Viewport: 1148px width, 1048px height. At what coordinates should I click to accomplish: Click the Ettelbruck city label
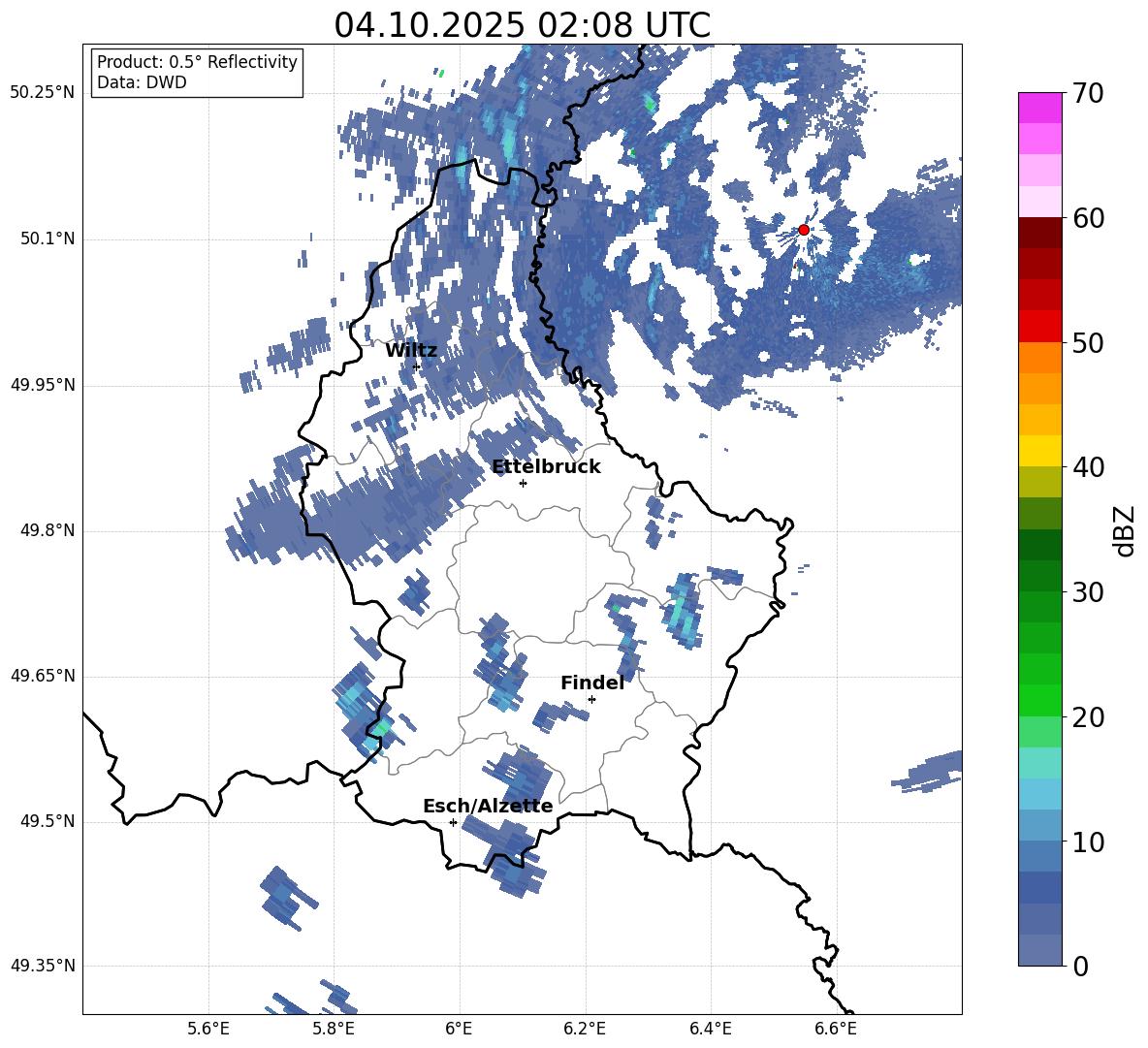[x=546, y=467]
